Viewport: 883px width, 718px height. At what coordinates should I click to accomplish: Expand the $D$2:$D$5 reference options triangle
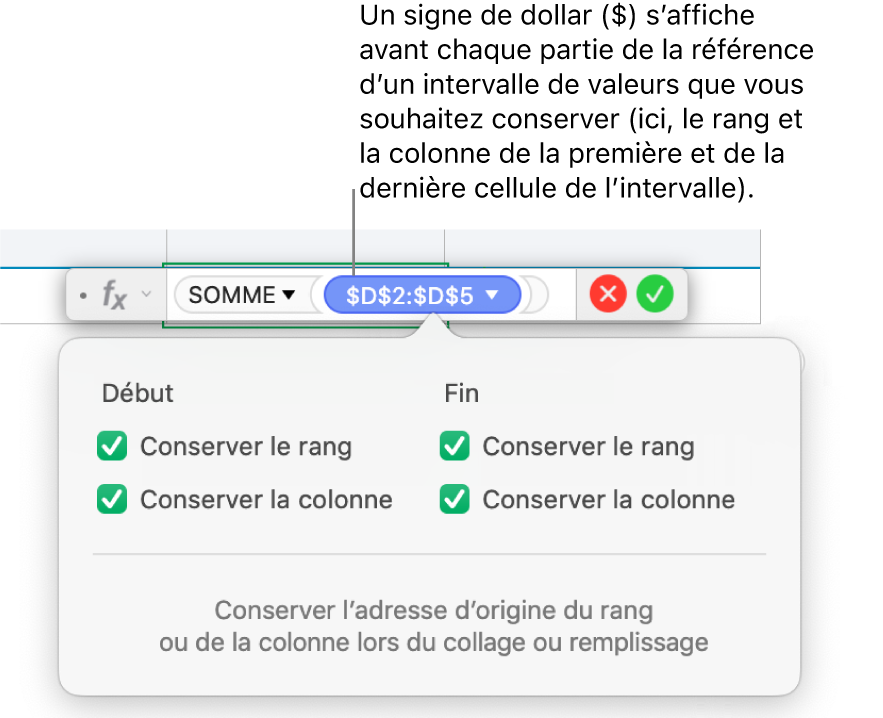tap(492, 295)
